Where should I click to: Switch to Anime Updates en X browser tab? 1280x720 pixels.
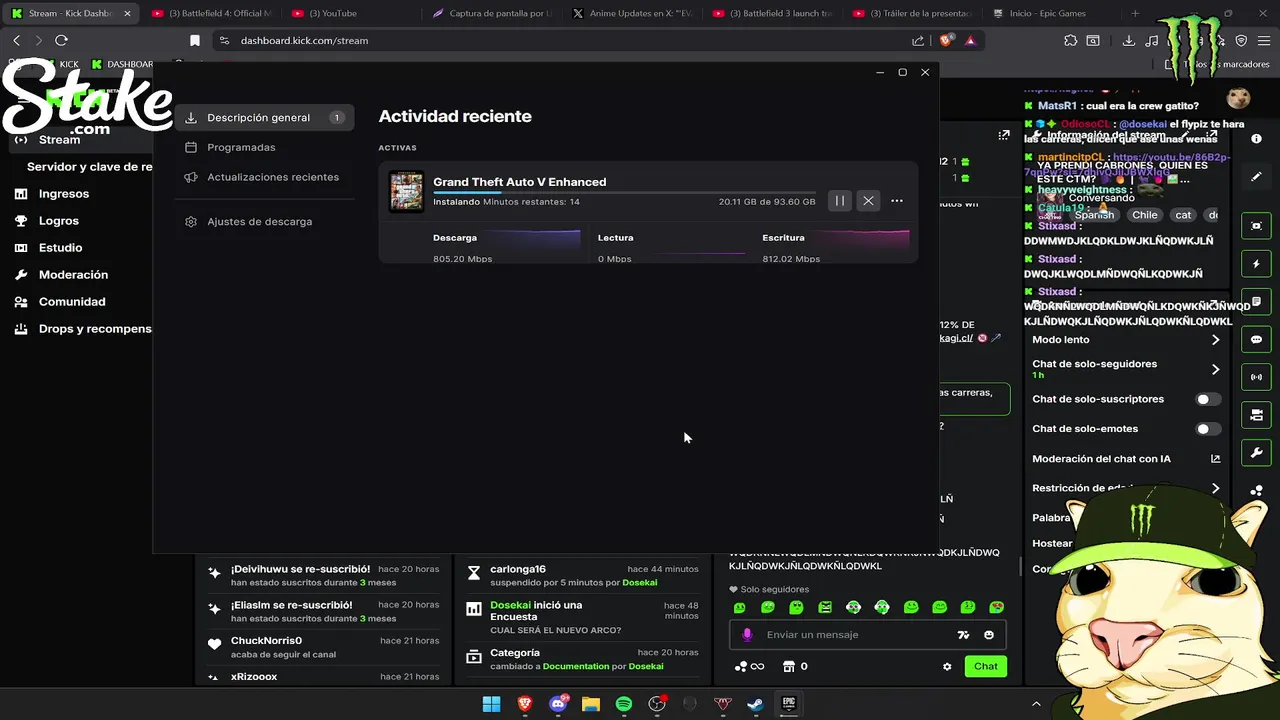[633, 13]
